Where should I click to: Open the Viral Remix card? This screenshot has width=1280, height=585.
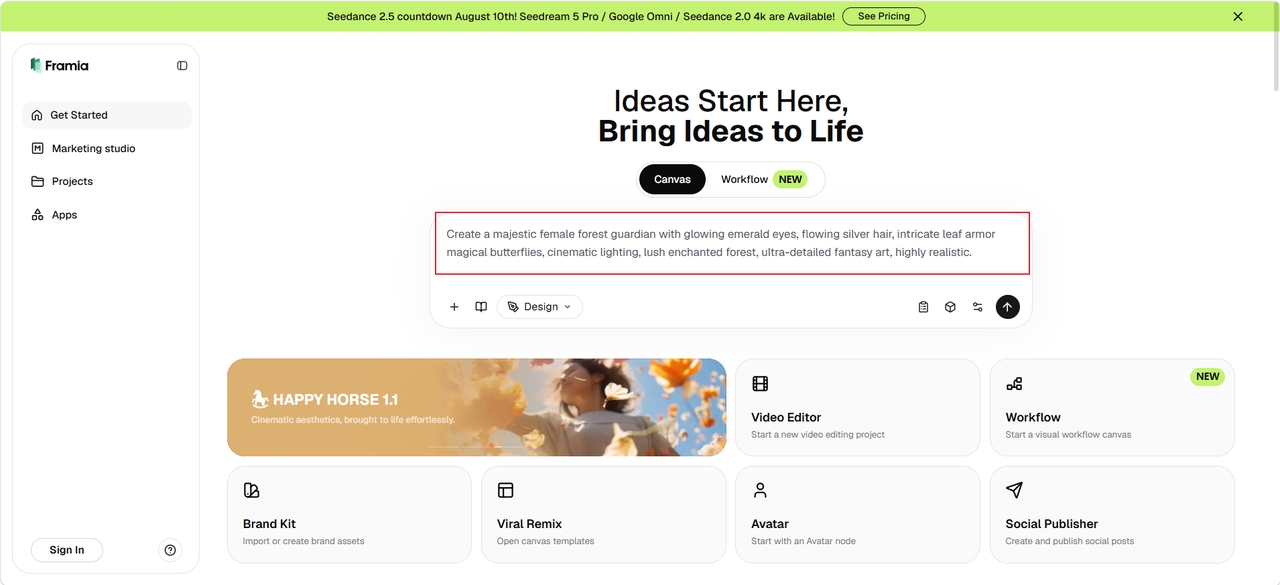pyautogui.click(x=604, y=514)
